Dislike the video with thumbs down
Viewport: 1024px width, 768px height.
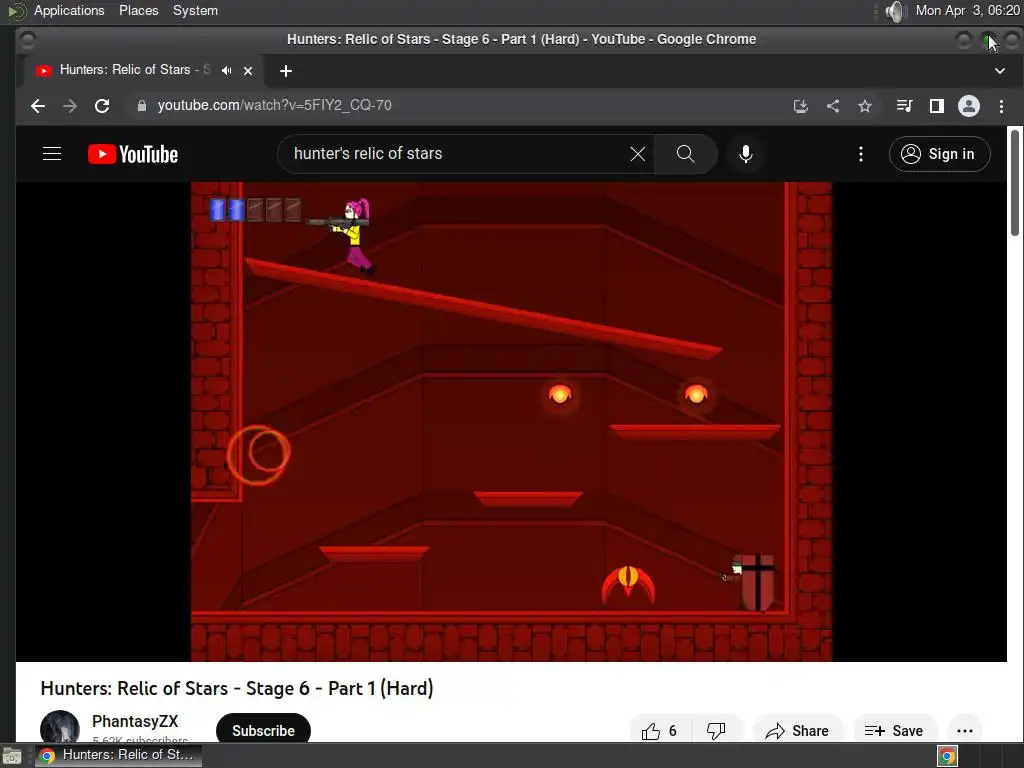point(716,731)
